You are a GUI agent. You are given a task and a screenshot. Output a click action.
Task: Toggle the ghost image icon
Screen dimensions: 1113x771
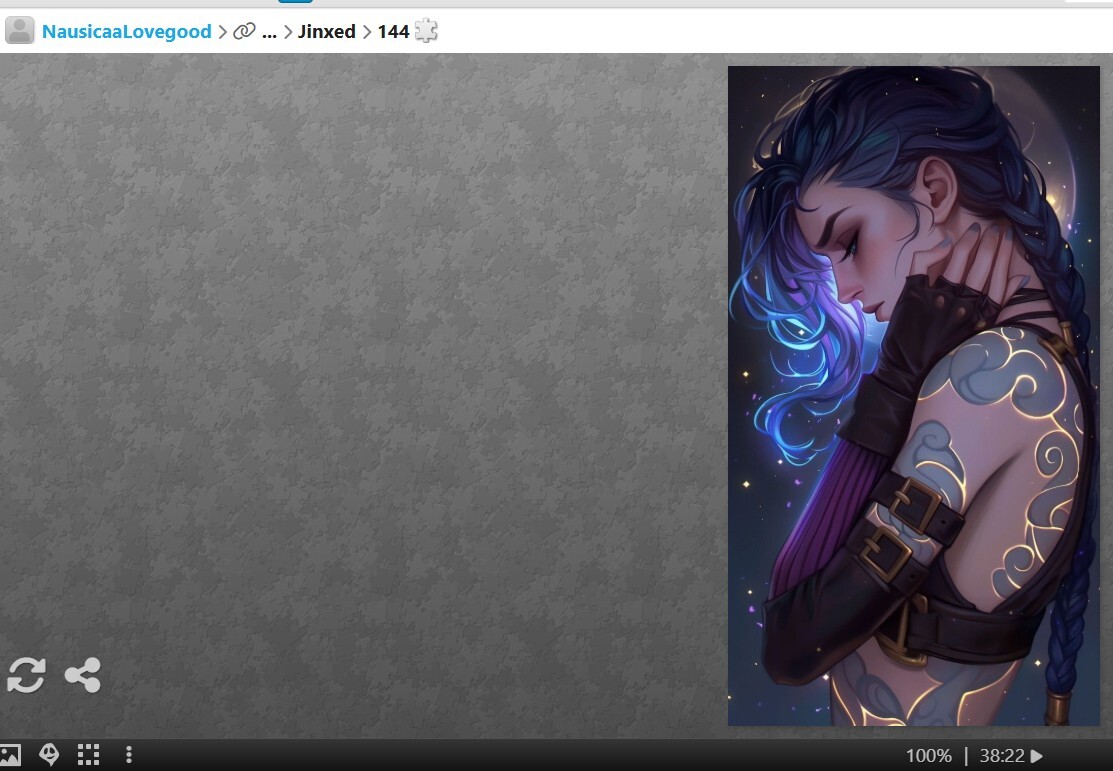49,754
